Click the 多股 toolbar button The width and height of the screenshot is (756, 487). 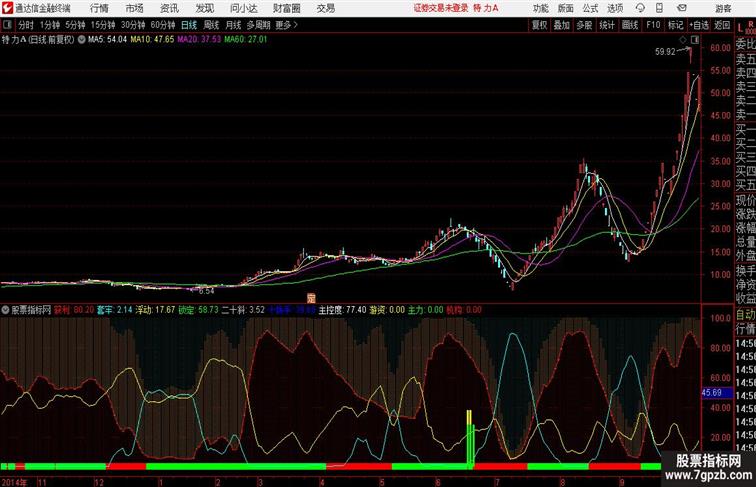[584, 25]
